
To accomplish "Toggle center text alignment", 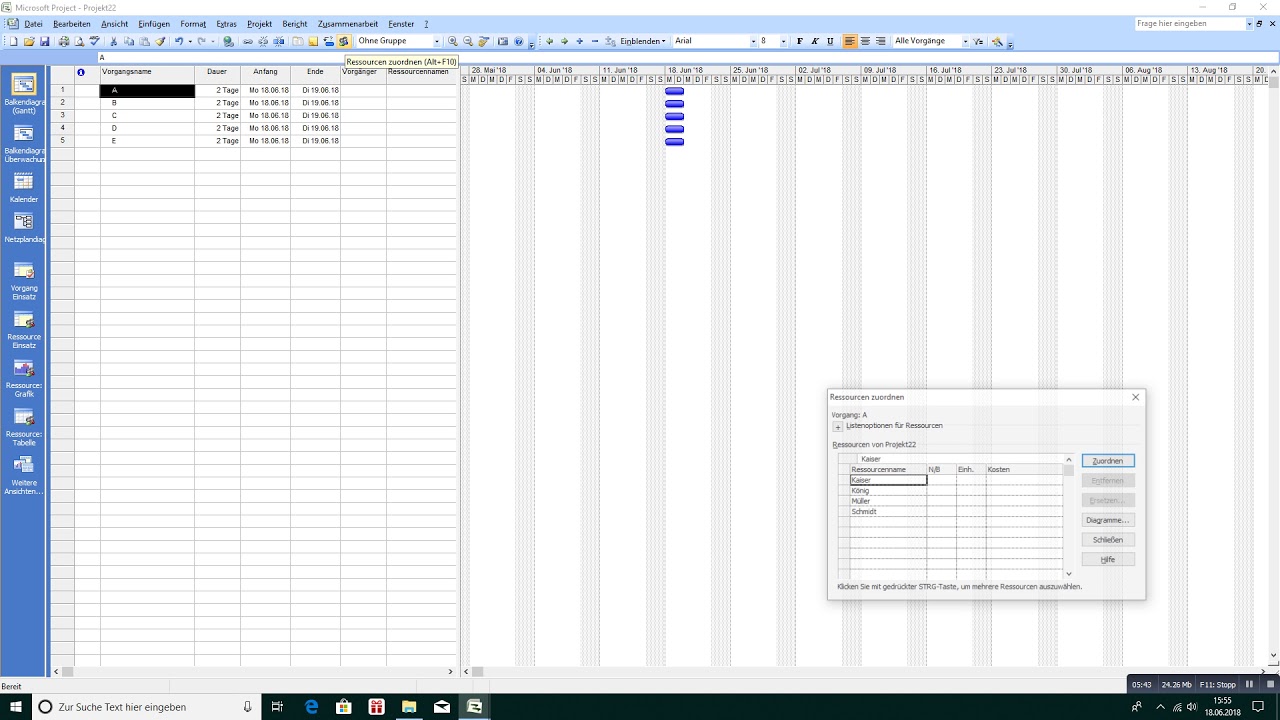I will point(865,41).
